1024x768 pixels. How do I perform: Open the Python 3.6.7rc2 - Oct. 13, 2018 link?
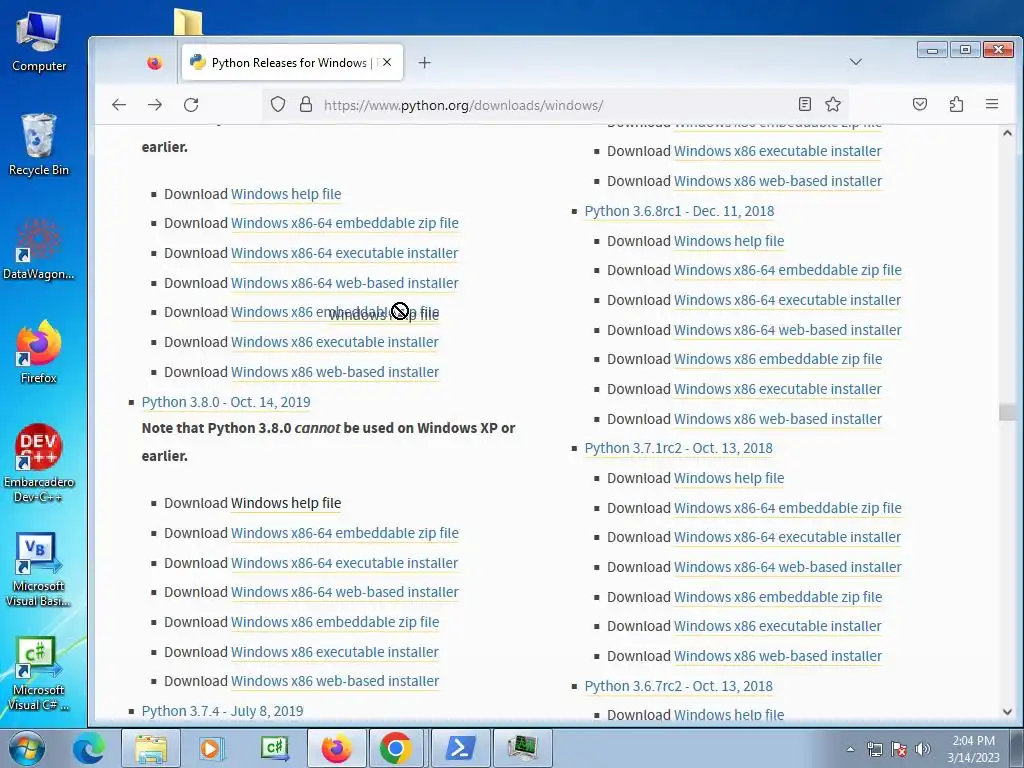679,686
